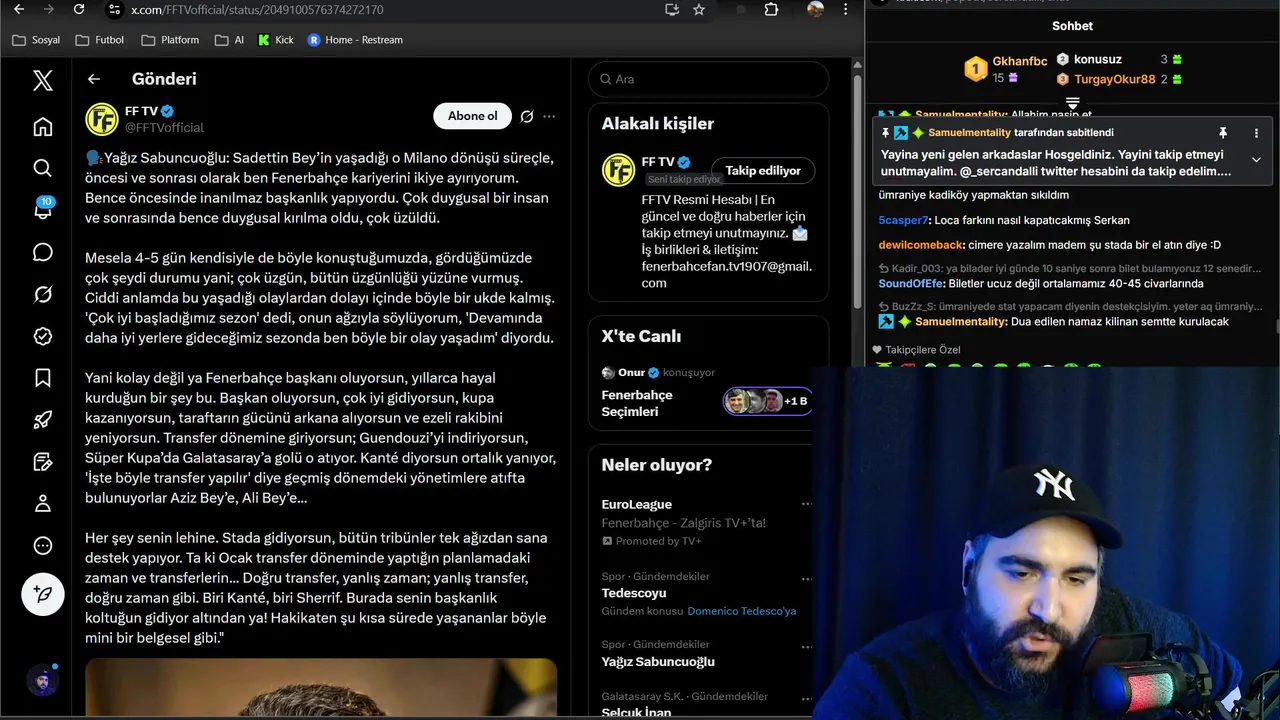Open browser three-dot menu
This screenshot has width=1280, height=720.
(847, 9)
